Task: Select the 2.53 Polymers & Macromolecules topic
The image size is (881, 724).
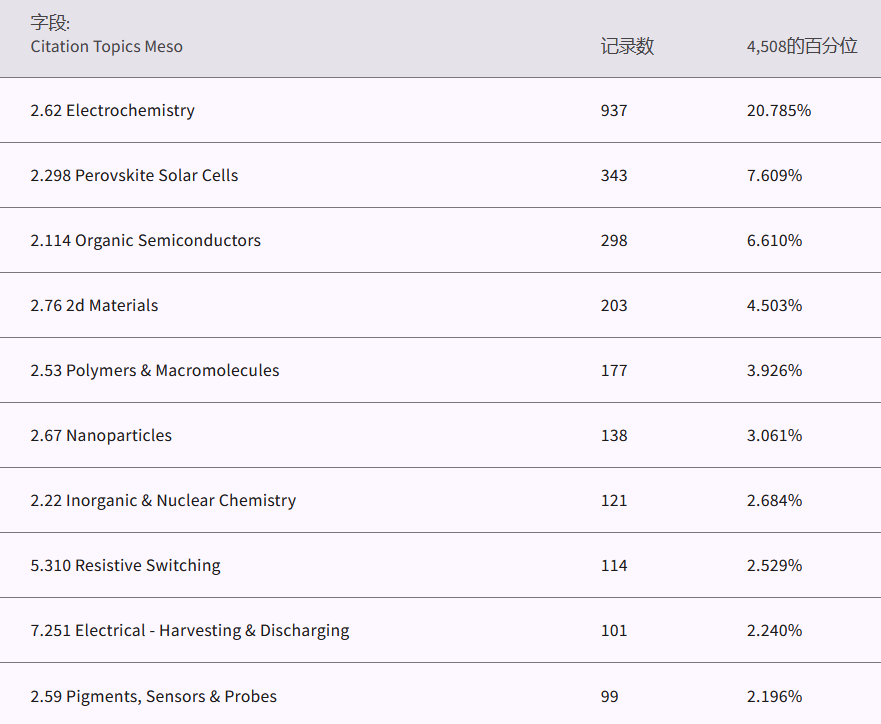Action: (x=154, y=370)
